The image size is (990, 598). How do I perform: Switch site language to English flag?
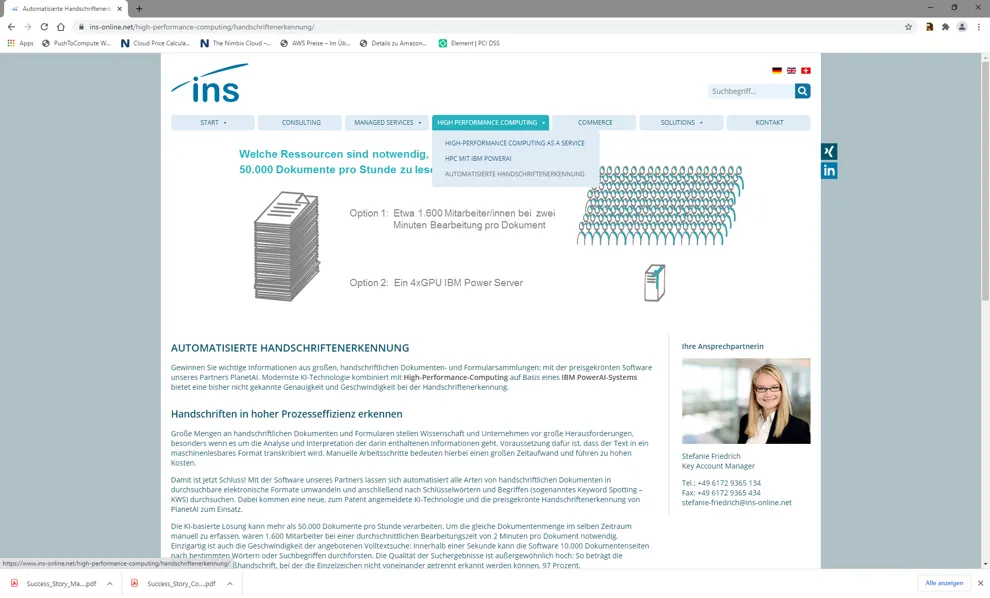point(791,71)
